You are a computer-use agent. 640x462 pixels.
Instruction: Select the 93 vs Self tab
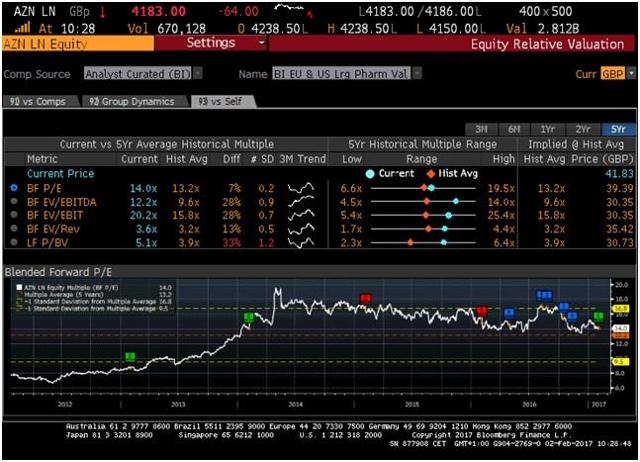coord(223,102)
